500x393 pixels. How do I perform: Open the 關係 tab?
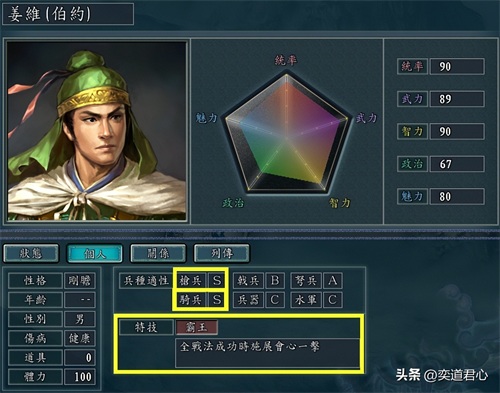point(158,254)
